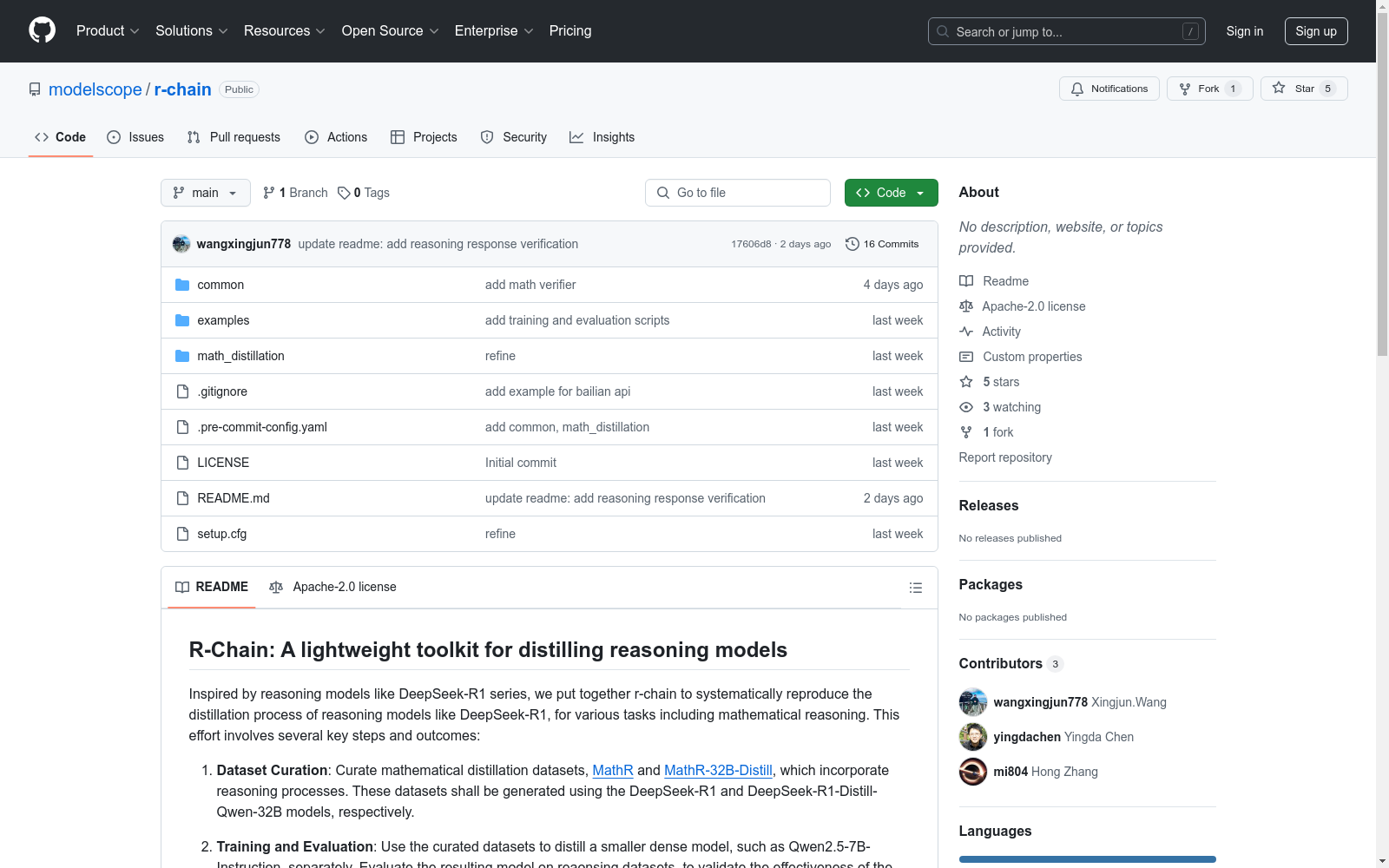The width and height of the screenshot is (1389, 868).
Task: Click the yingdachen contributor avatar
Action: coord(973,737)
